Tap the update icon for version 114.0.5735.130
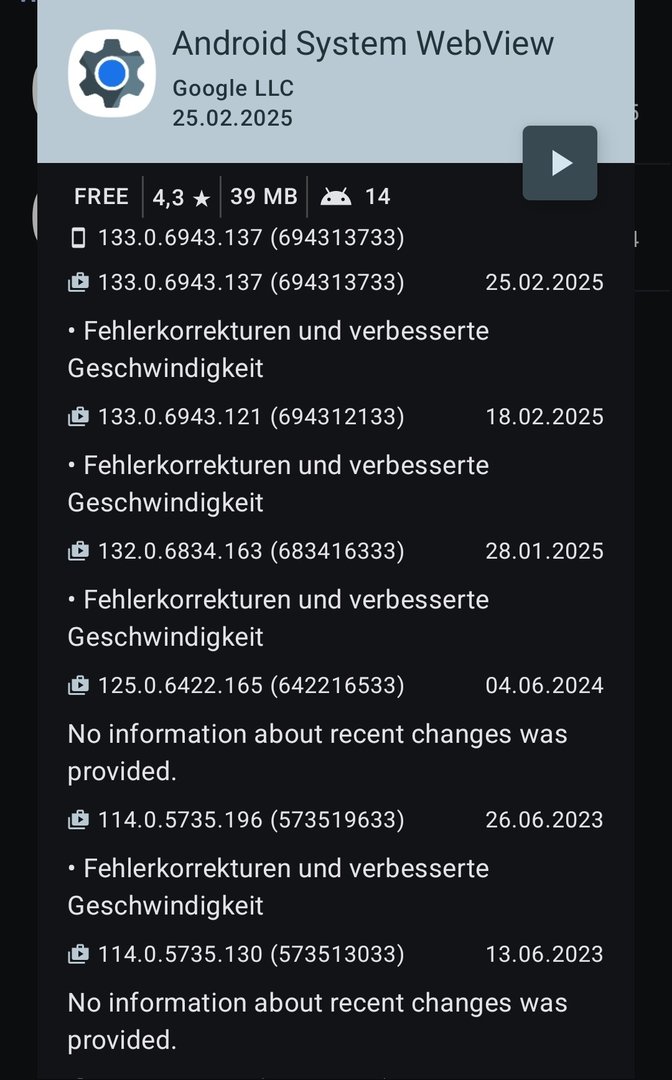This screenshot has height=1080, width=672. point(78,955)
